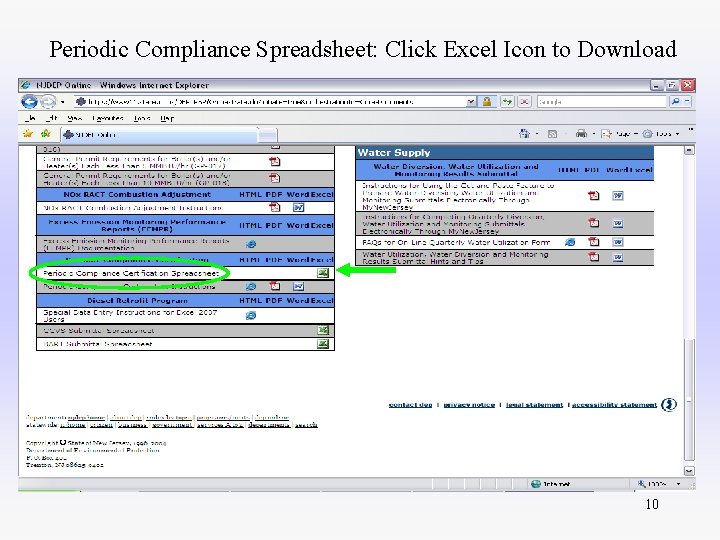Viewport: 720px width, 540px height.
Task: Click the contact dep footer link
Action: 411,405
